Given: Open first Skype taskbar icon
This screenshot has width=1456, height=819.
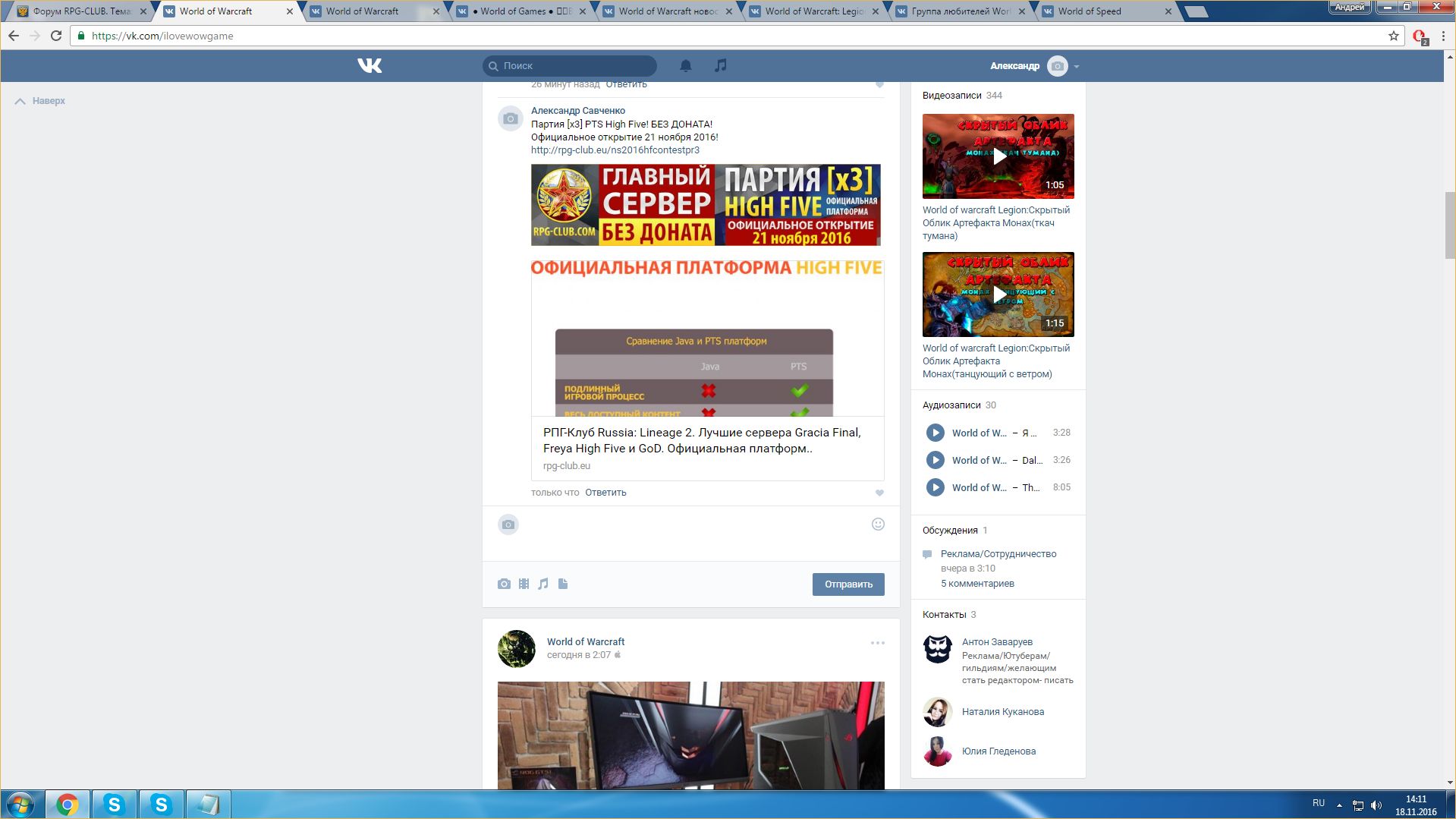Looking at the screenshot, I should tap(115, 805).
